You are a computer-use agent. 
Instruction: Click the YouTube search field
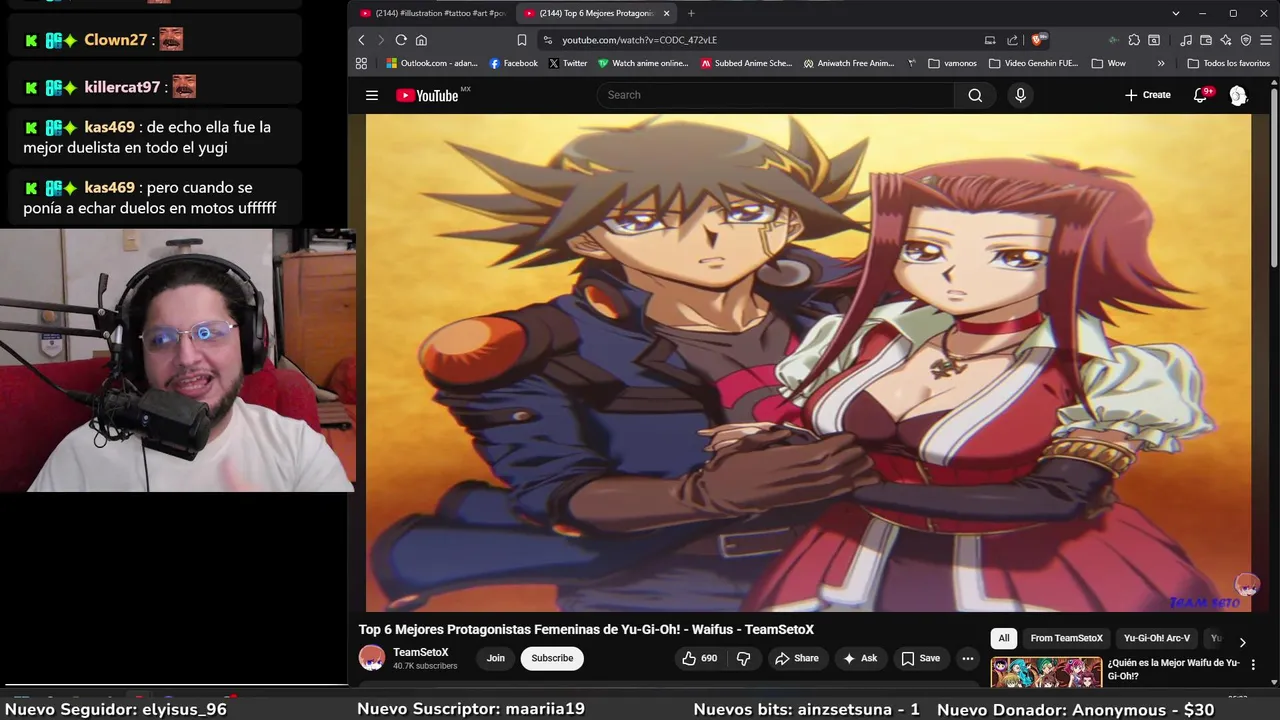776,95
